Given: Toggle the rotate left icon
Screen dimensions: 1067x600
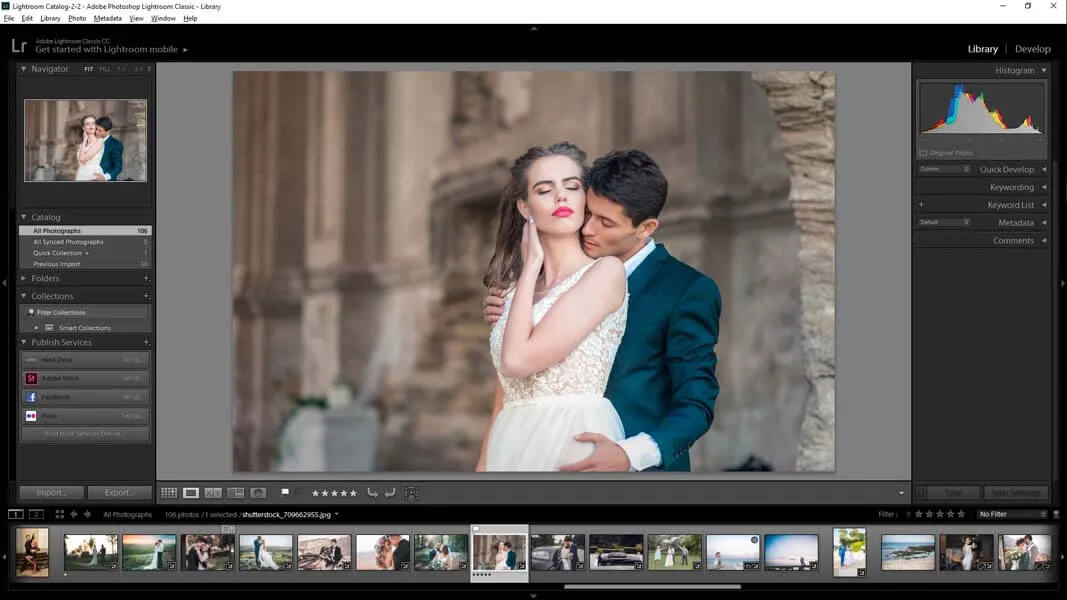Looking at the screenshot, I should (371, 492).
